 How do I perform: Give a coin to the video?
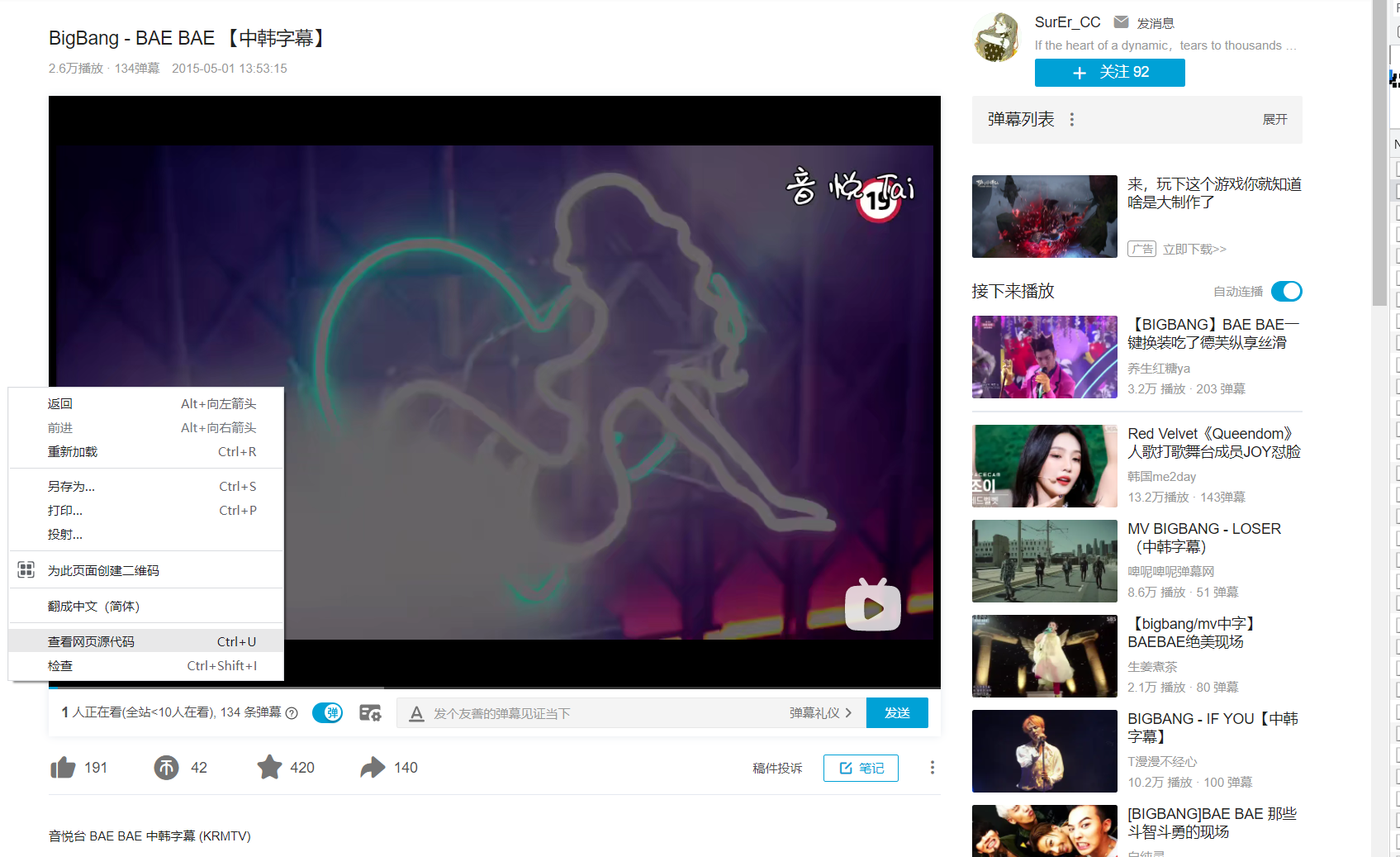pos(166,768)
